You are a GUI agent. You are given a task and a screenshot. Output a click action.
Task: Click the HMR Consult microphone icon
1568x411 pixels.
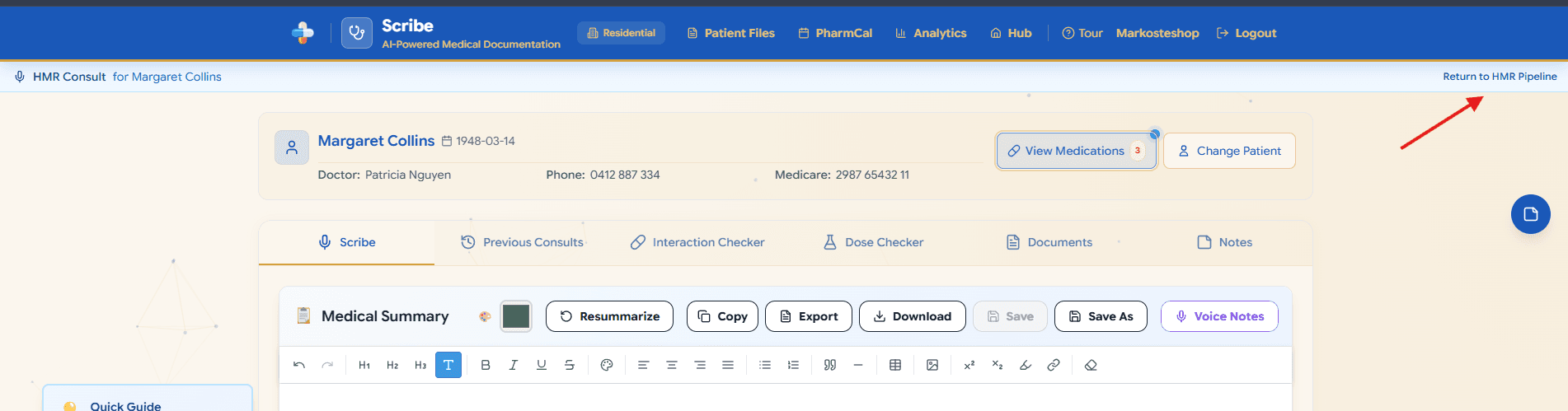tap(20, 77)
